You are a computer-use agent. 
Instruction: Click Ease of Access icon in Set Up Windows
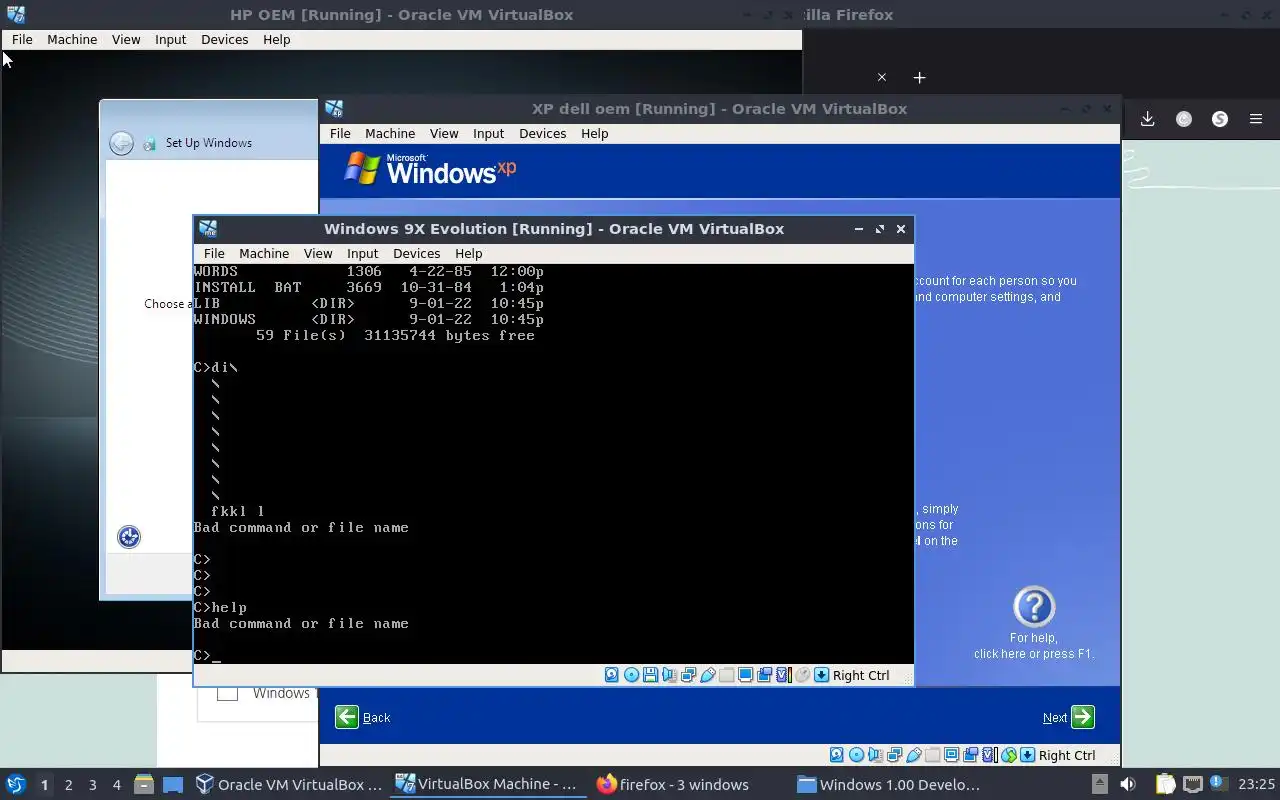[129, 537]
